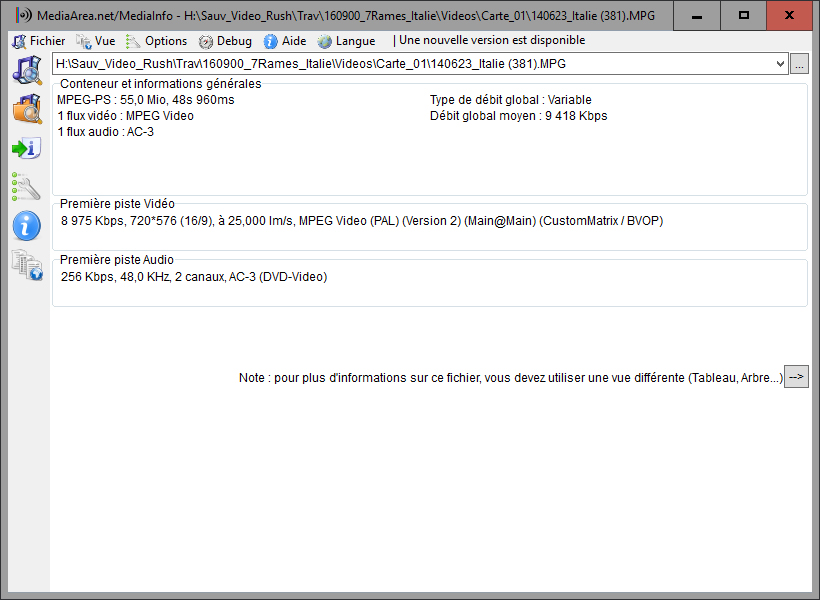This screenshot has height=600, width=820.
Task: Close the MediaInfo window
Action: click(x=790, y=16)
